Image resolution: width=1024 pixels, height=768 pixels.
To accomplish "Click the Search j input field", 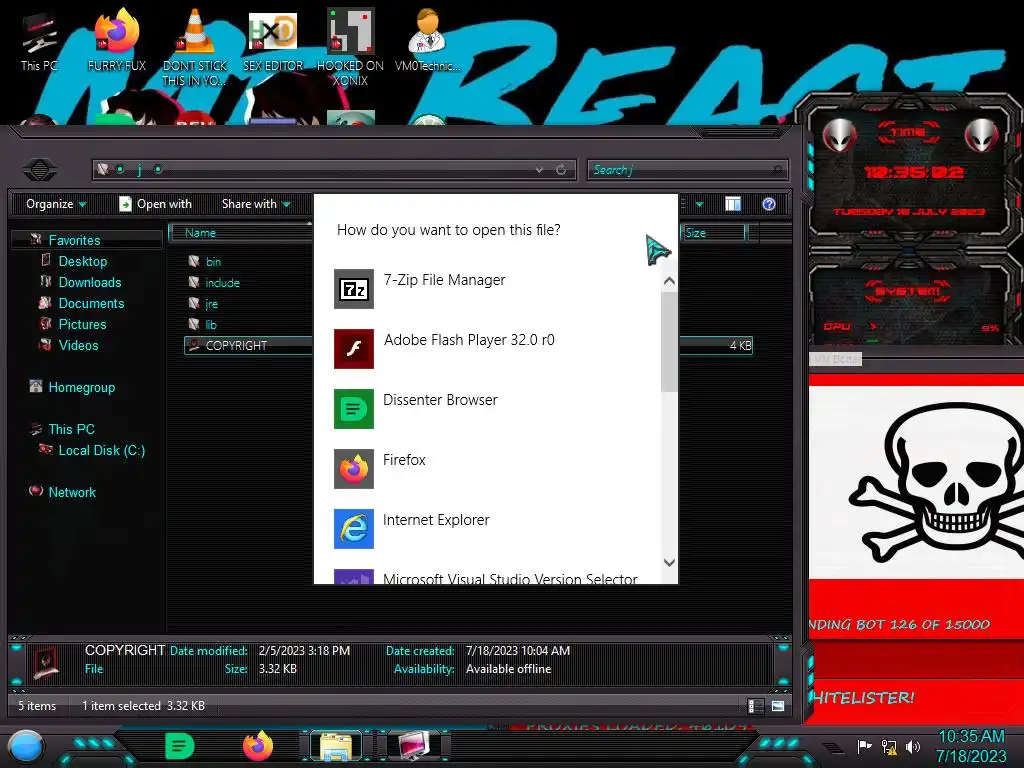I will point(687,170).
